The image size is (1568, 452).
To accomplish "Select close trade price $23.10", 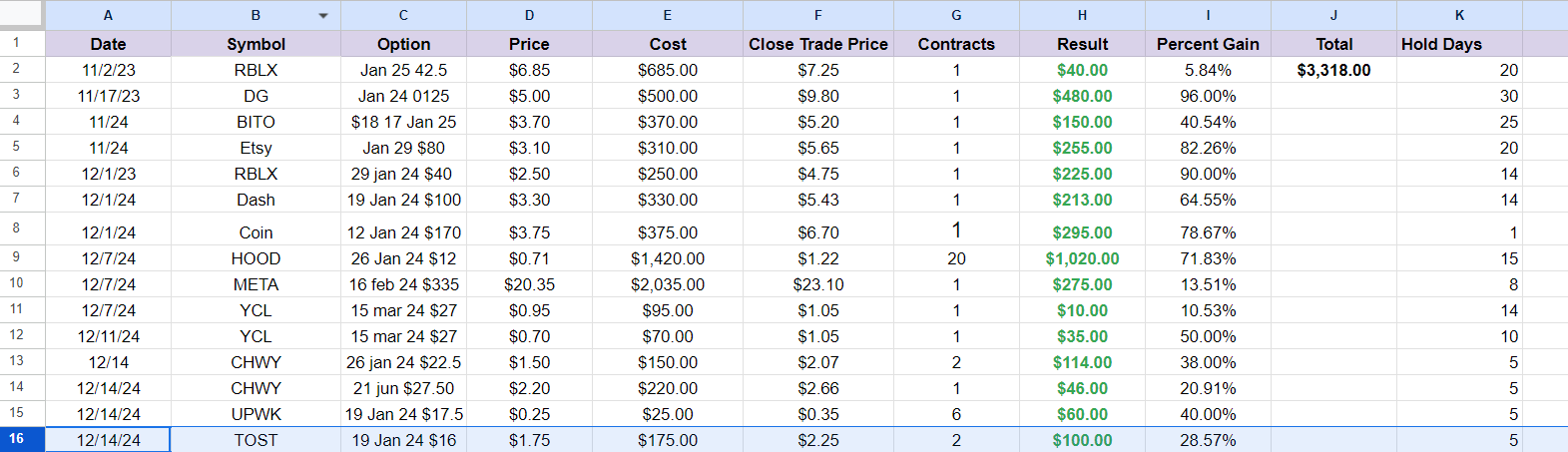I will (817, 284).
